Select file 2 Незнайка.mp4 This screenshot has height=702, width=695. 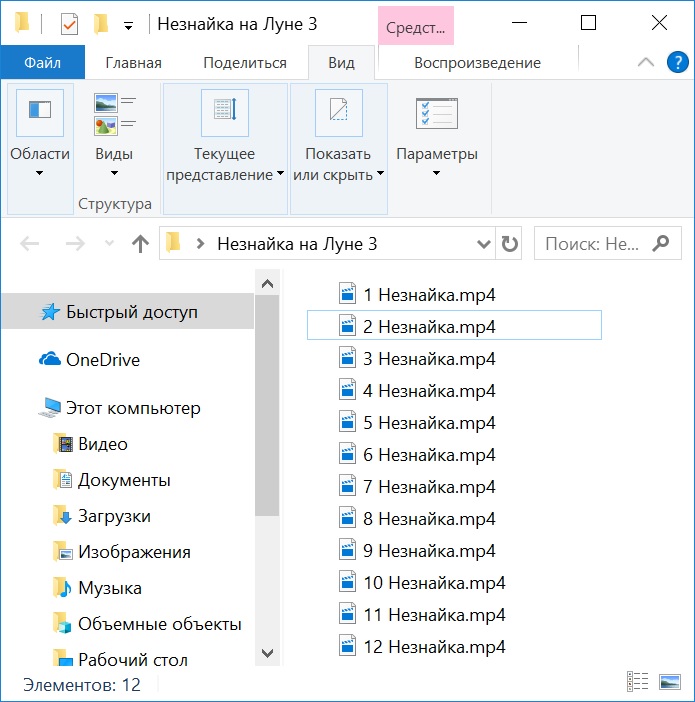454,325
